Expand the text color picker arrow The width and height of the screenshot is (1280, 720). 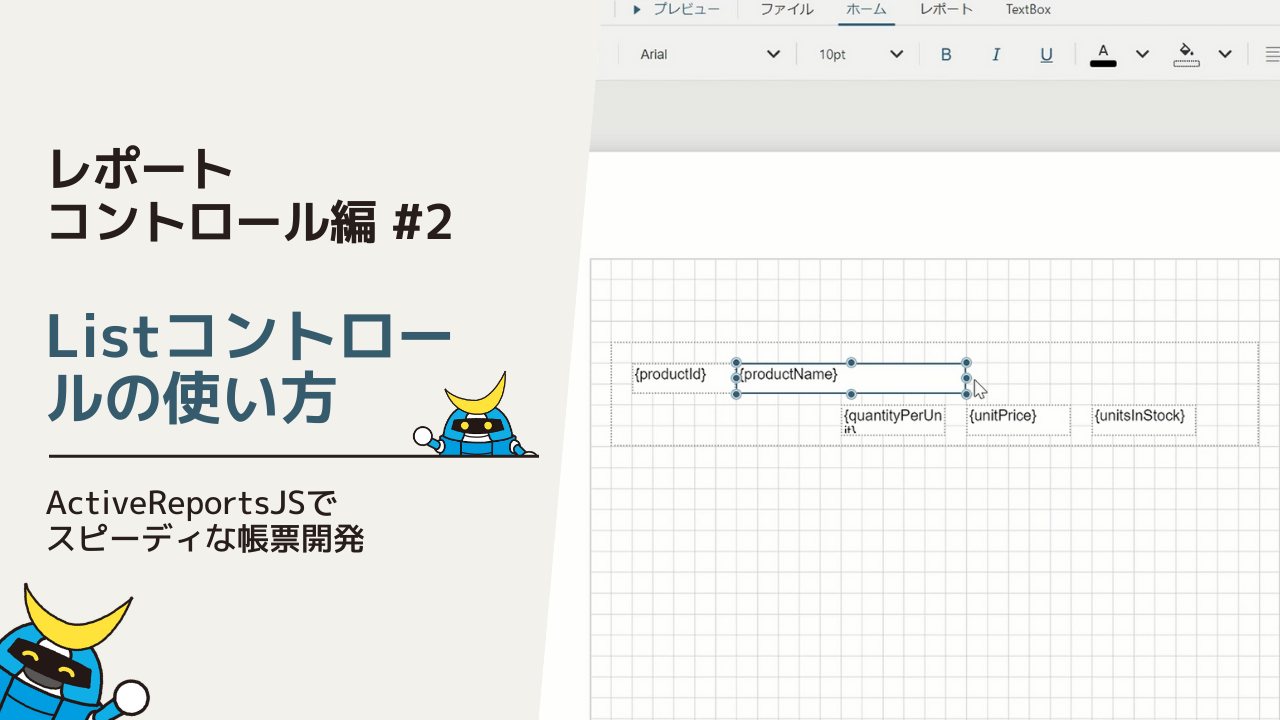tap(1142, 55)
